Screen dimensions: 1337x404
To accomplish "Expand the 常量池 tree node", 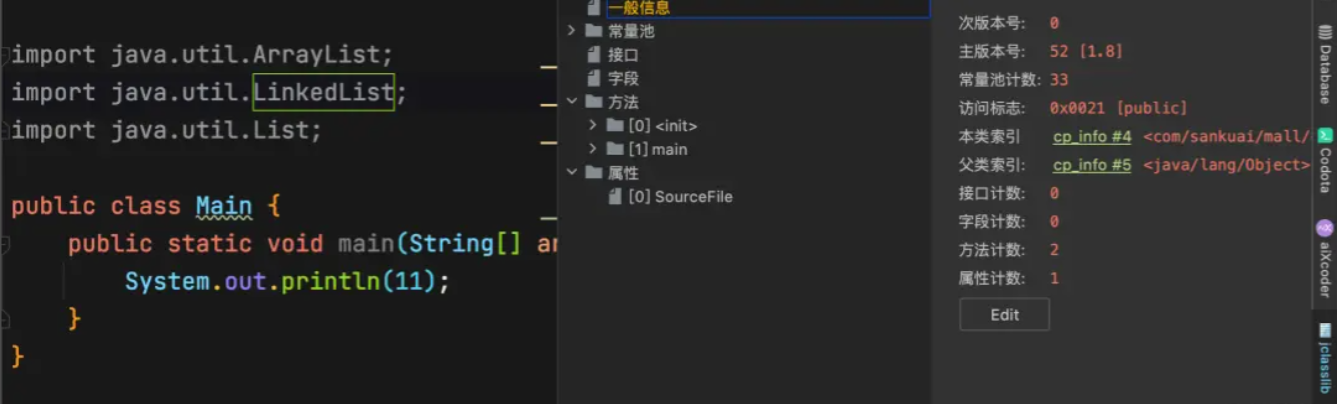I will pos(571,31).
